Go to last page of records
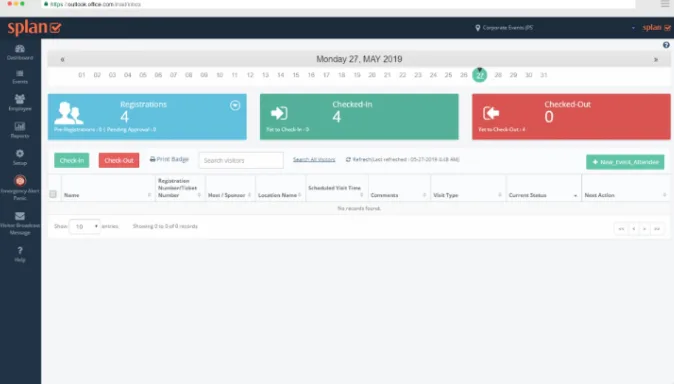This screenshot has height=384, width=674. [657, 229]
